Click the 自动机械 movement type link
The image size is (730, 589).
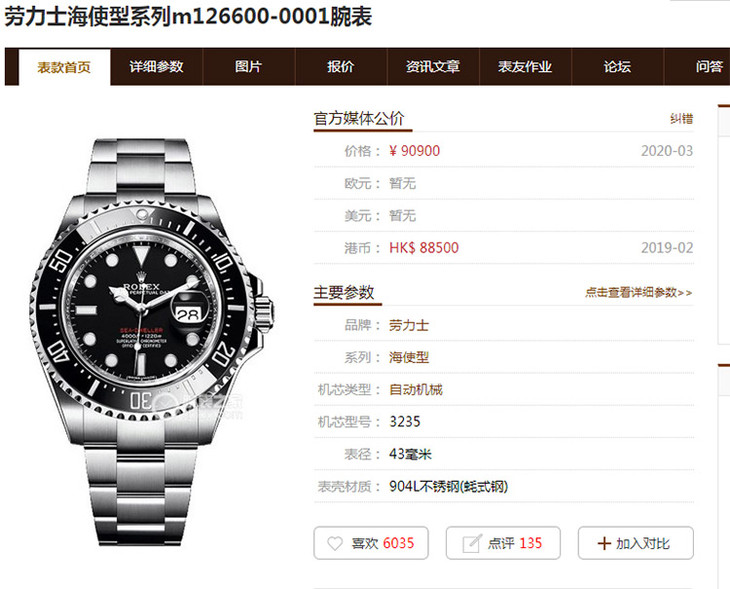416,390
